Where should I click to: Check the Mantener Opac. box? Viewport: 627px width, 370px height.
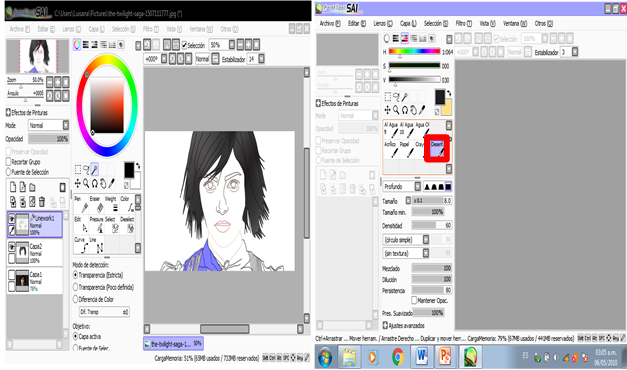[414, 300]
